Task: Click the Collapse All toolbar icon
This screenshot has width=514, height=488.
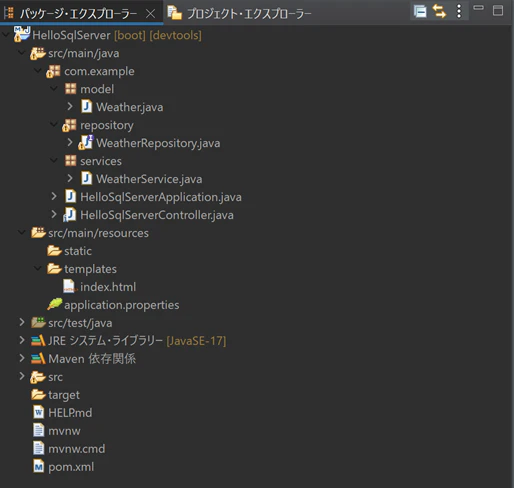Action: click(420, 11)
